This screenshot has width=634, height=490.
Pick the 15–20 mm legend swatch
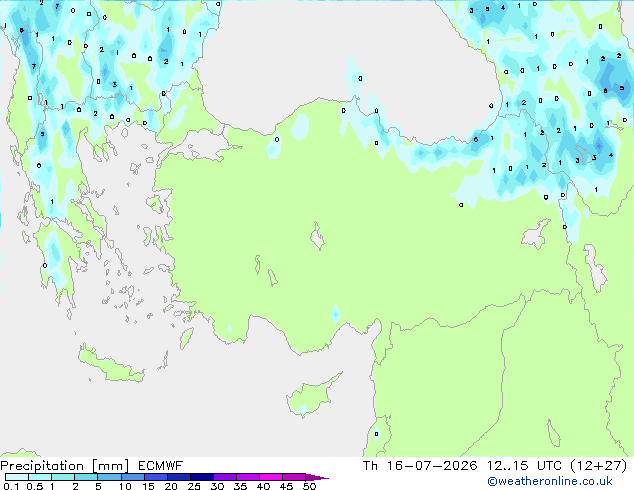155,477
